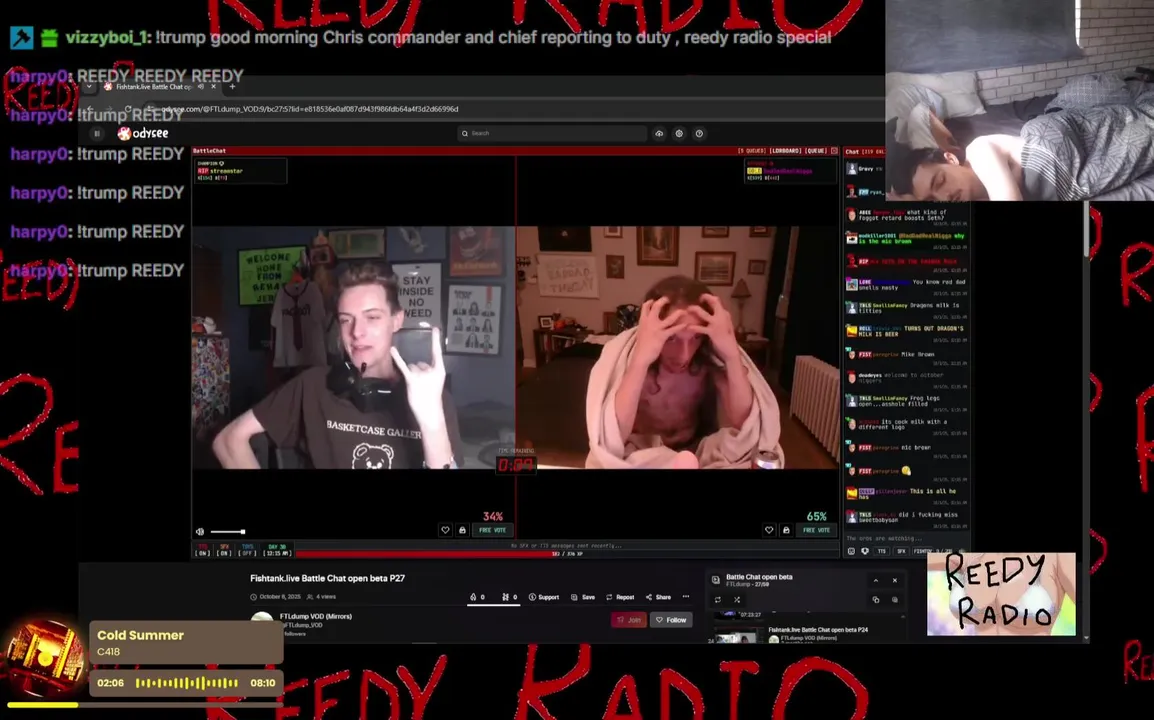
Task: Click FREE VOTE for the left contestant
Action: click(492, 530)
